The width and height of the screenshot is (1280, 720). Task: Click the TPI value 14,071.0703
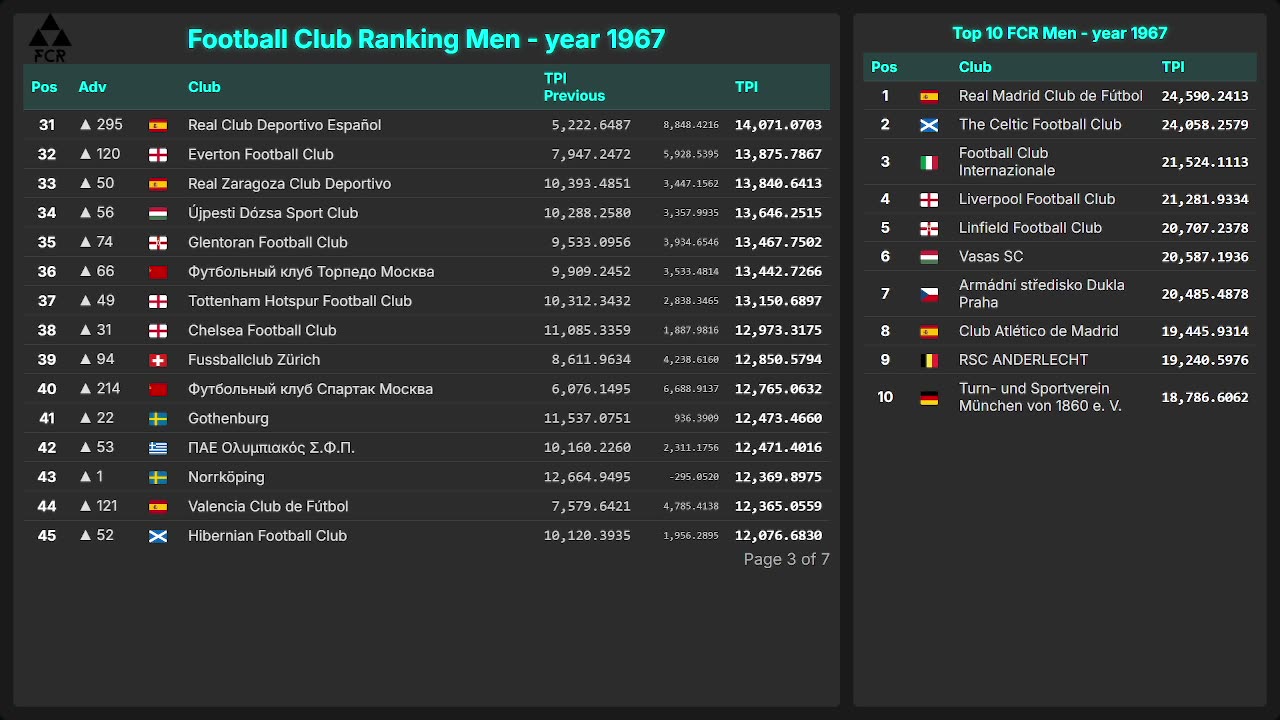pyautogui.click(x=778, y=125)
